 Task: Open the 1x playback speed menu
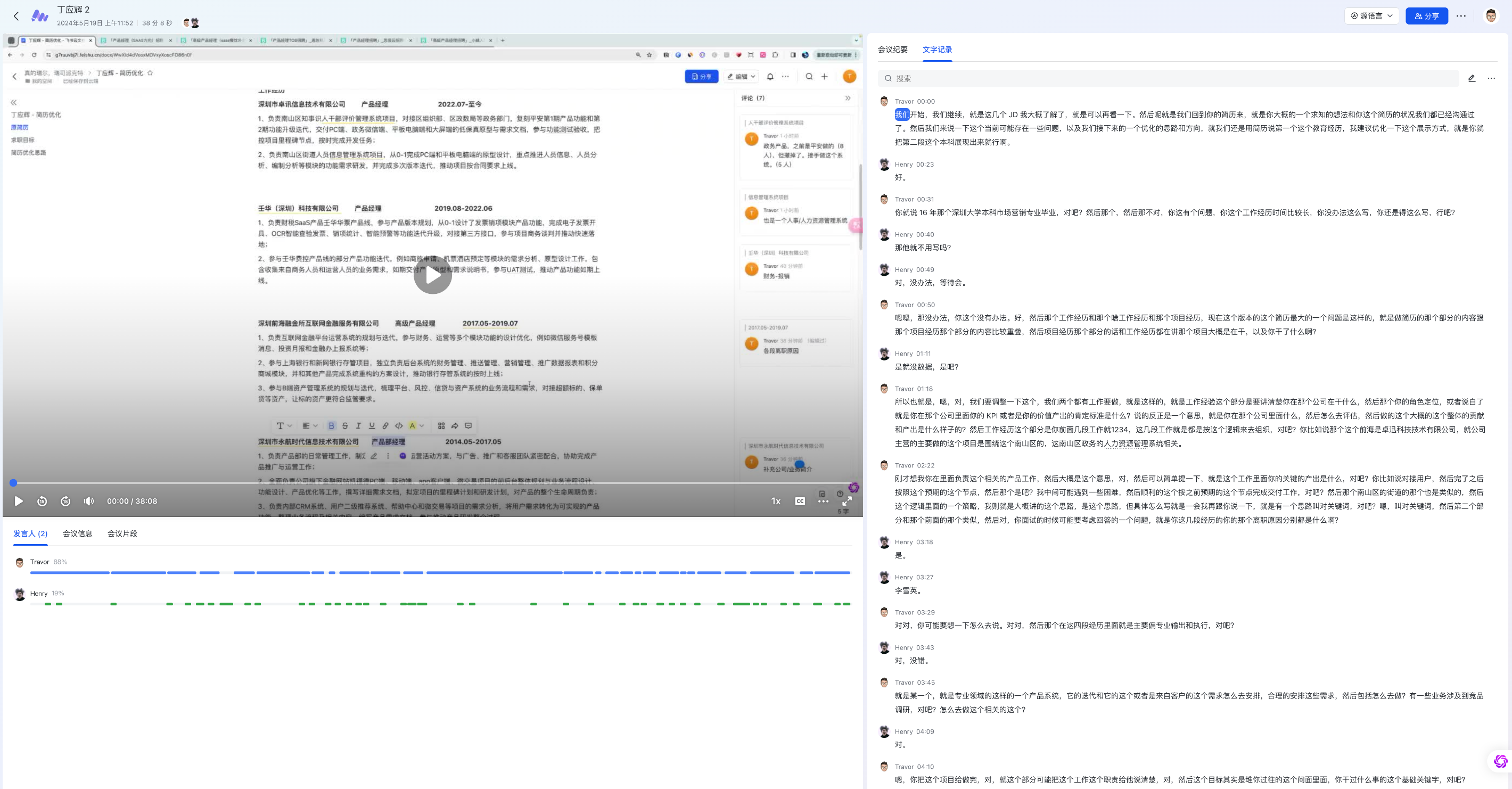(x=775, y=501)
